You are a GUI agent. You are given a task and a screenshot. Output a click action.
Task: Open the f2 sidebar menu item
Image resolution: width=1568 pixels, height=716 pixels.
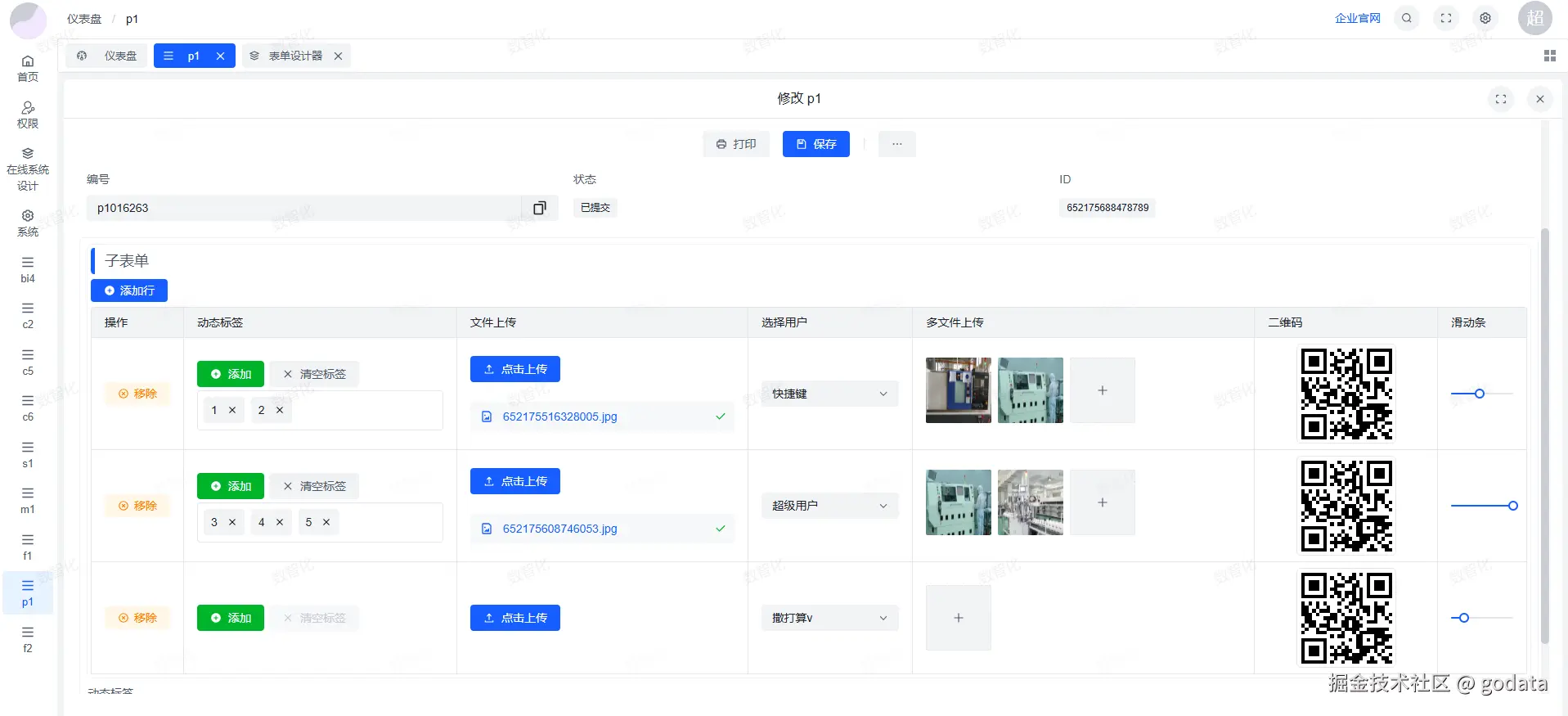coord(28,640)
